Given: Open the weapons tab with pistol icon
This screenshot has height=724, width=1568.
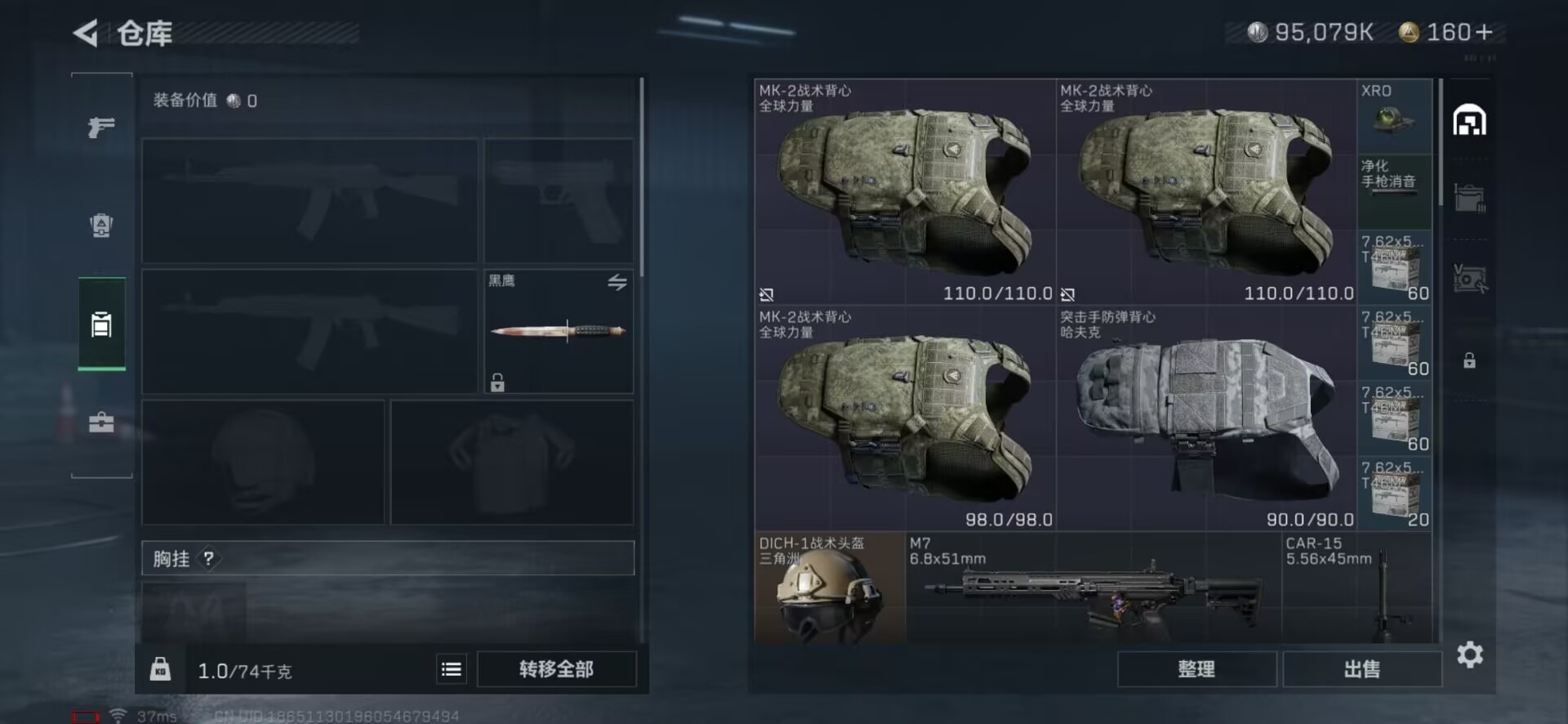Looking at the screenshot, I should coord(101,127).
